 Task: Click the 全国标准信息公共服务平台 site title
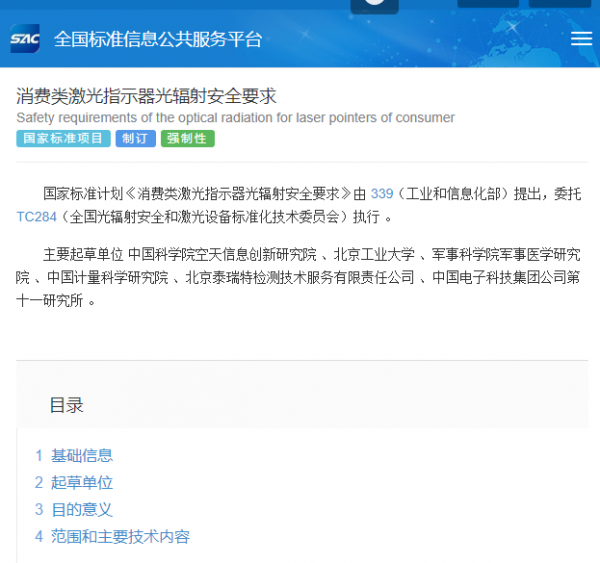point(158,40)
